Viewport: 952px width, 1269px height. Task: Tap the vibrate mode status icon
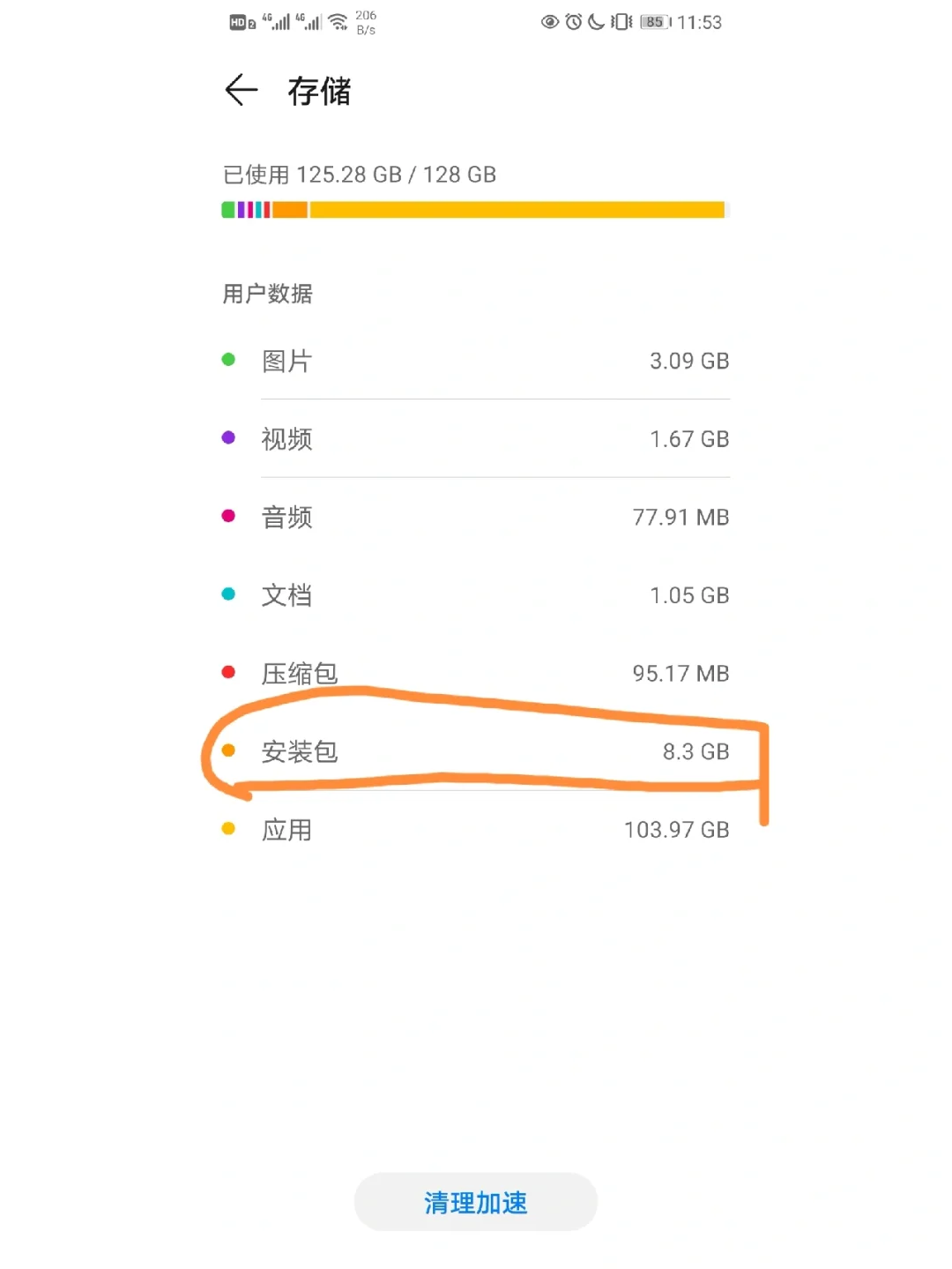(621, 22)
